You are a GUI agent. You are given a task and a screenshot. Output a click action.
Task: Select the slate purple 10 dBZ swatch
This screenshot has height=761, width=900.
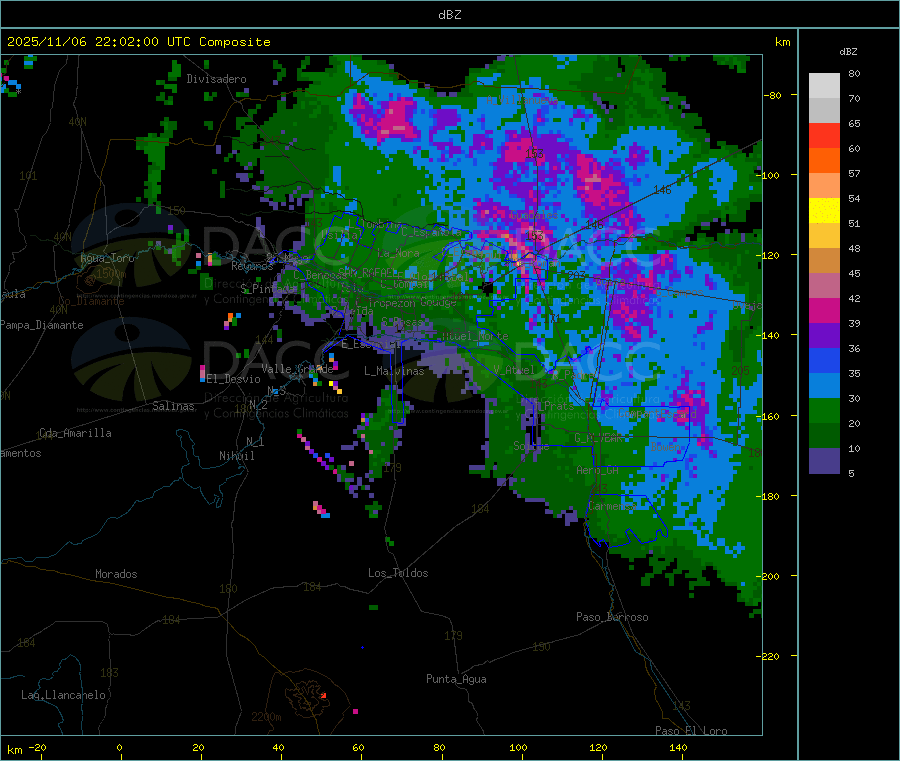click(x=824, y=461)
